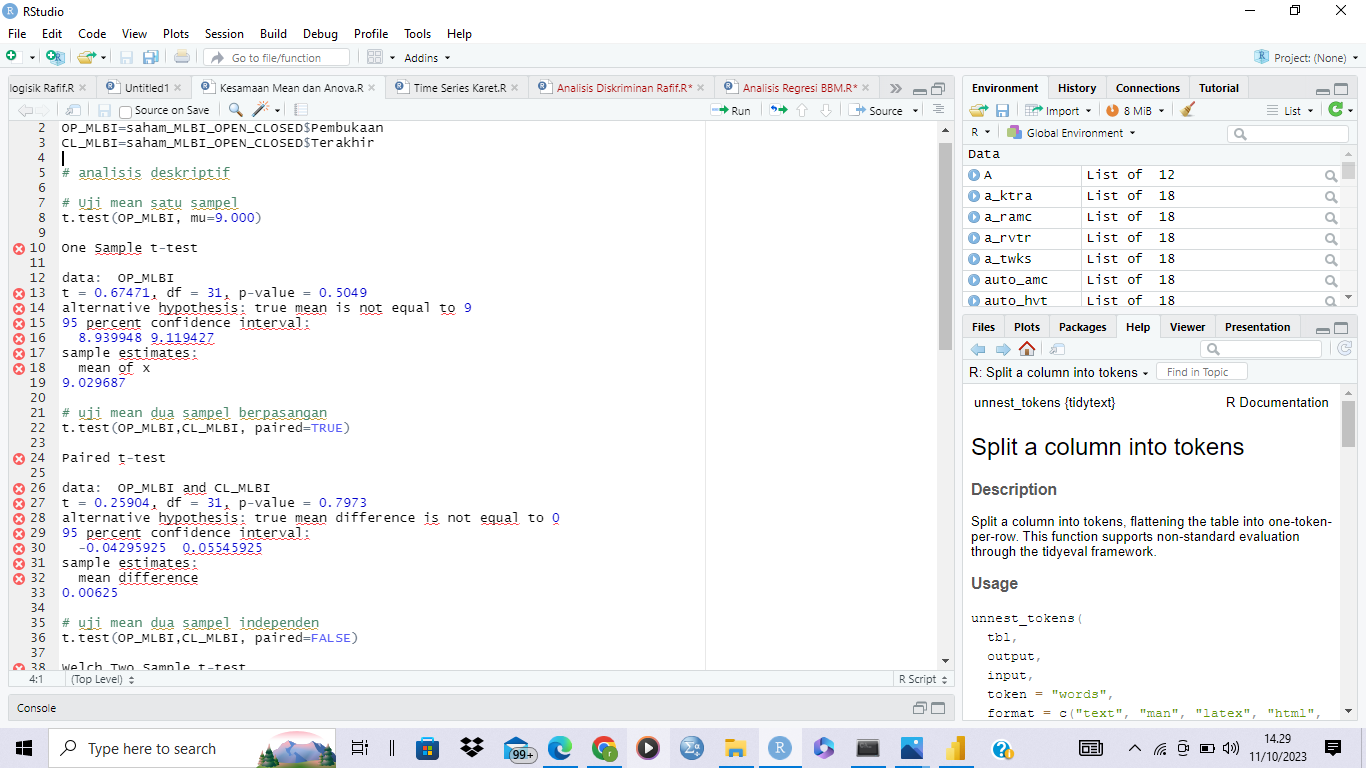Screen dimensions: 1366x768
Task: Click the home icon in Help pane
Action: click(x=1027, y=349)
